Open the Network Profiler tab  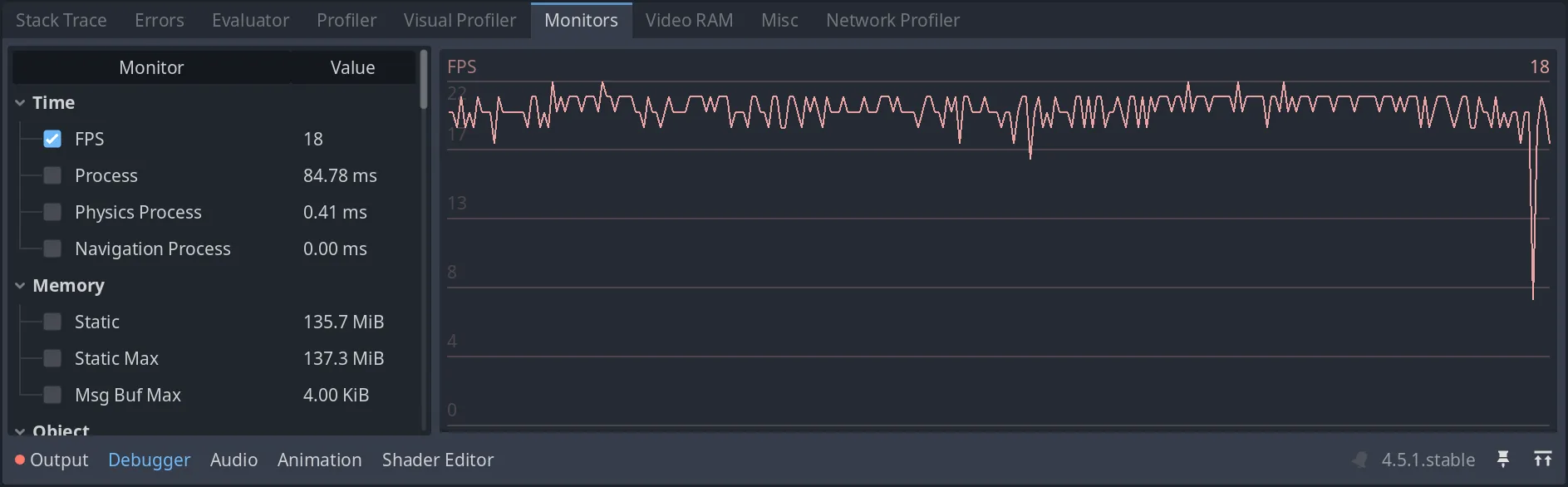[x=892, y=19]
